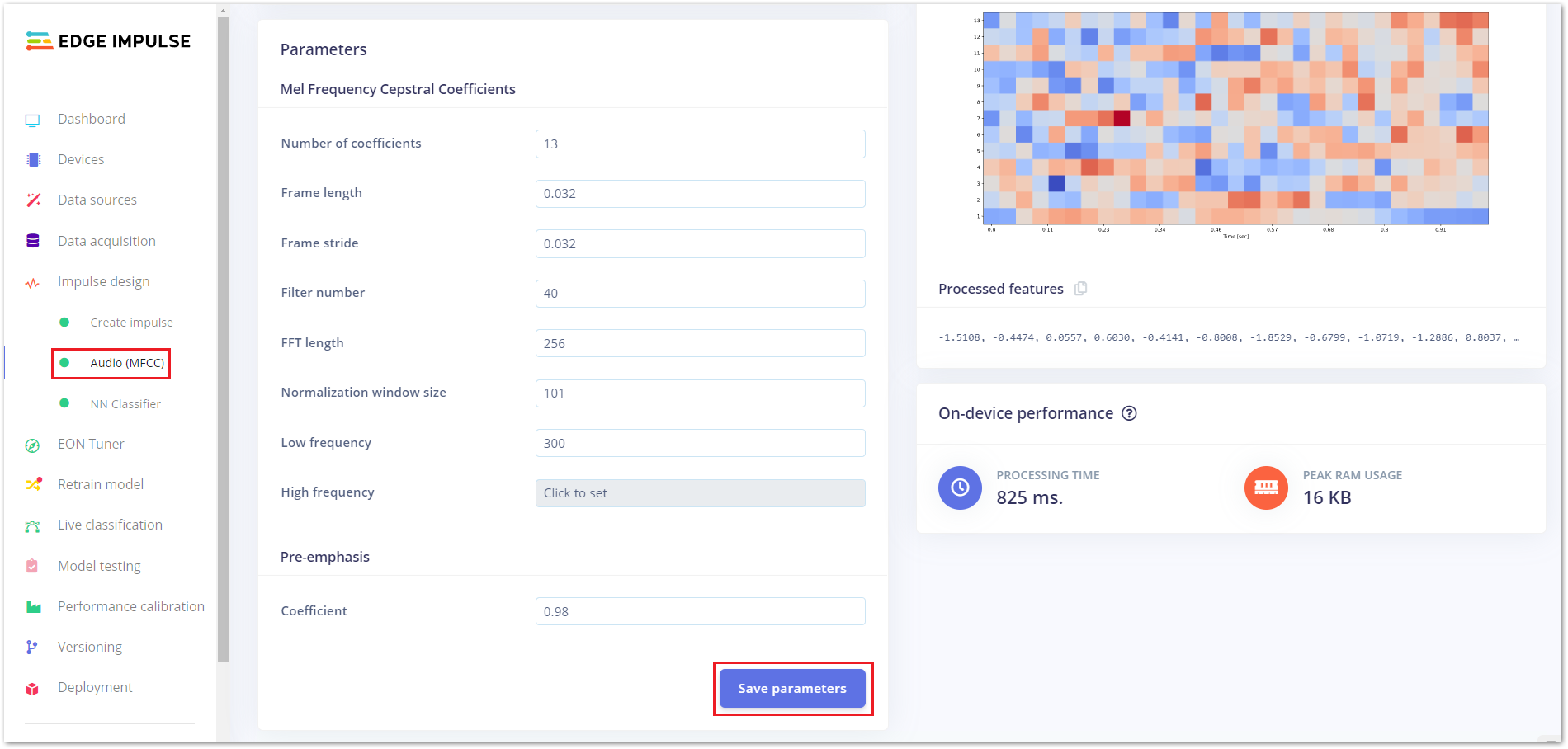Screen dimensions: 1568x749
Task: Click the Devices chip icon
Action: (x=33, y=160)
